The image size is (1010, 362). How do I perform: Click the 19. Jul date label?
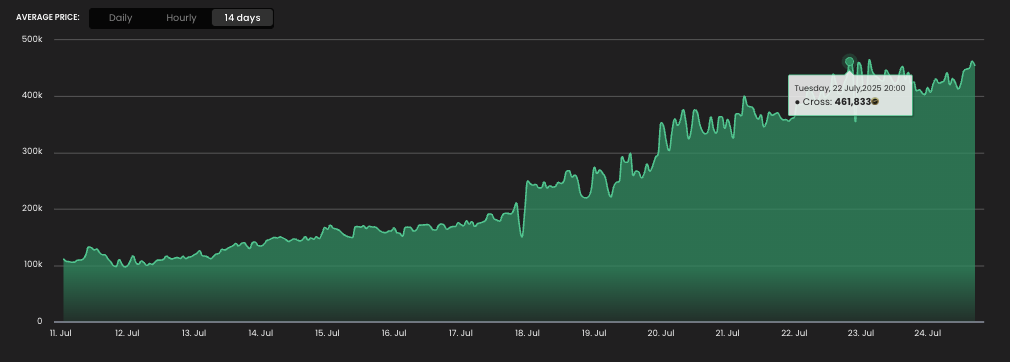(x=594, y=333)
